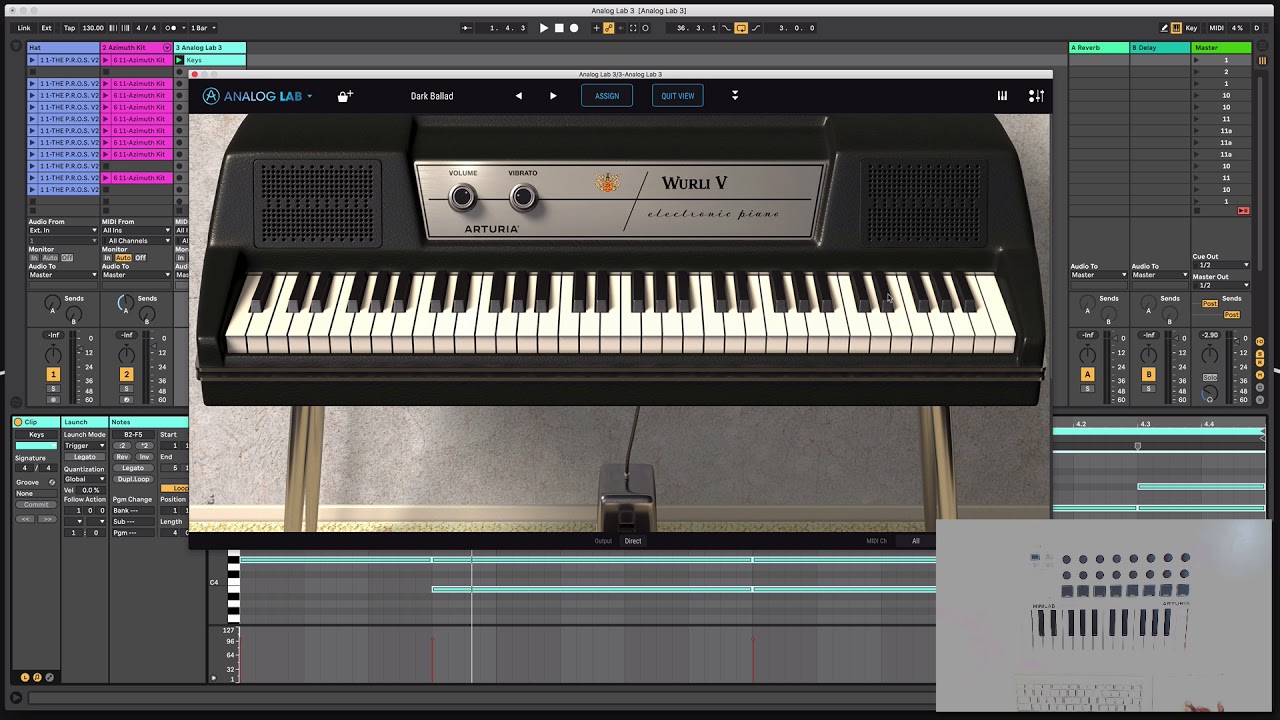Click the Link button

point(24,28)
